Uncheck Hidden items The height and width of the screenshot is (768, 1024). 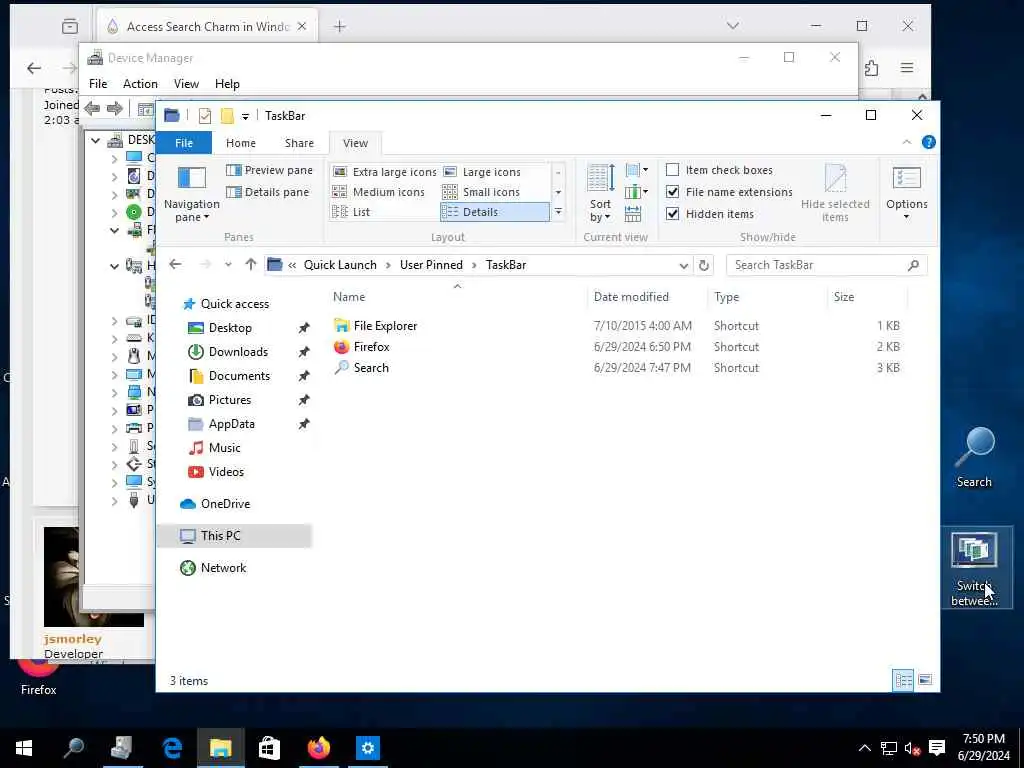click(709, 214)
